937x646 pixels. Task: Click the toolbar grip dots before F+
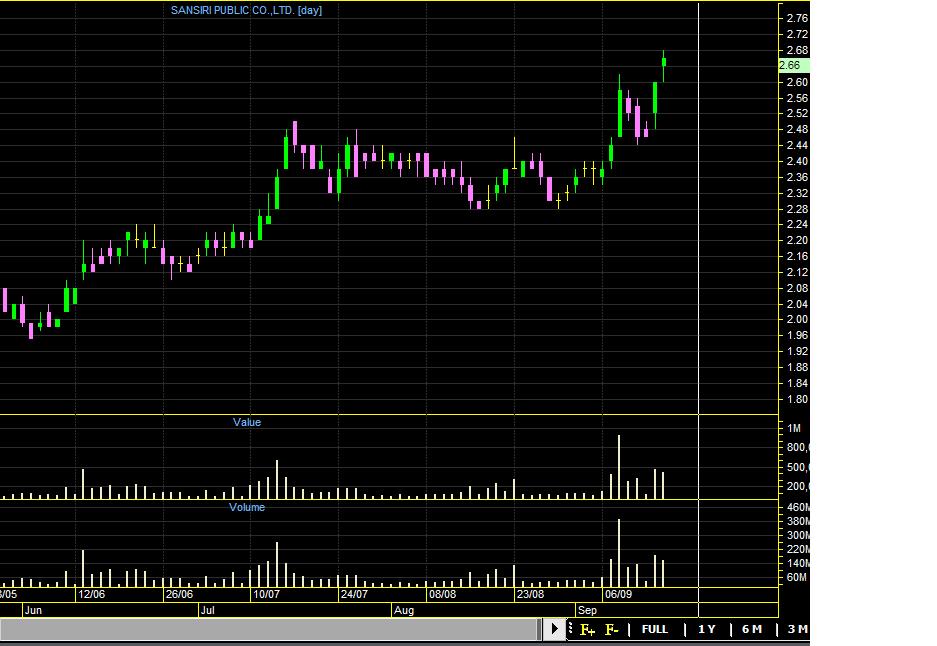click(571, 630)
